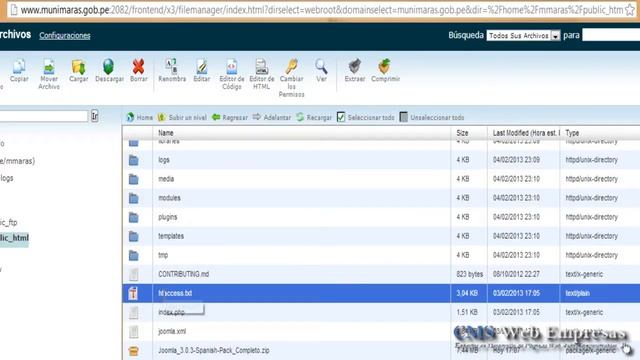
Task: Open the Todos Sus Archivos dropdown
Action: [523, 36]
